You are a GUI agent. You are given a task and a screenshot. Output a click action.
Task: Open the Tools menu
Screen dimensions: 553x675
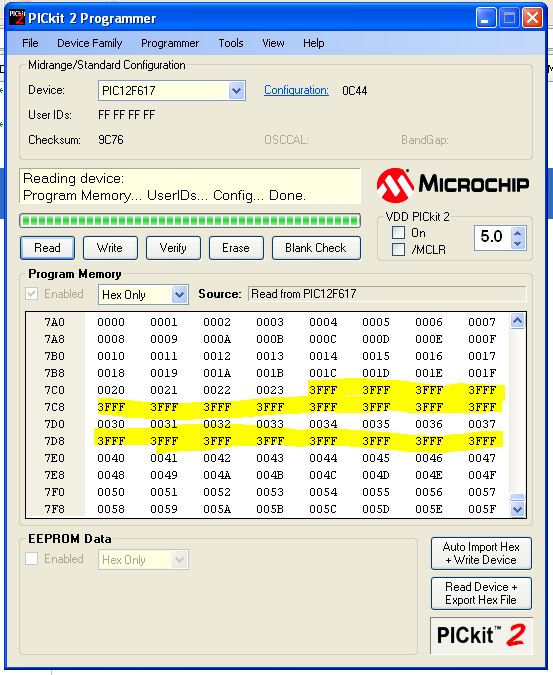click(231, 43)
